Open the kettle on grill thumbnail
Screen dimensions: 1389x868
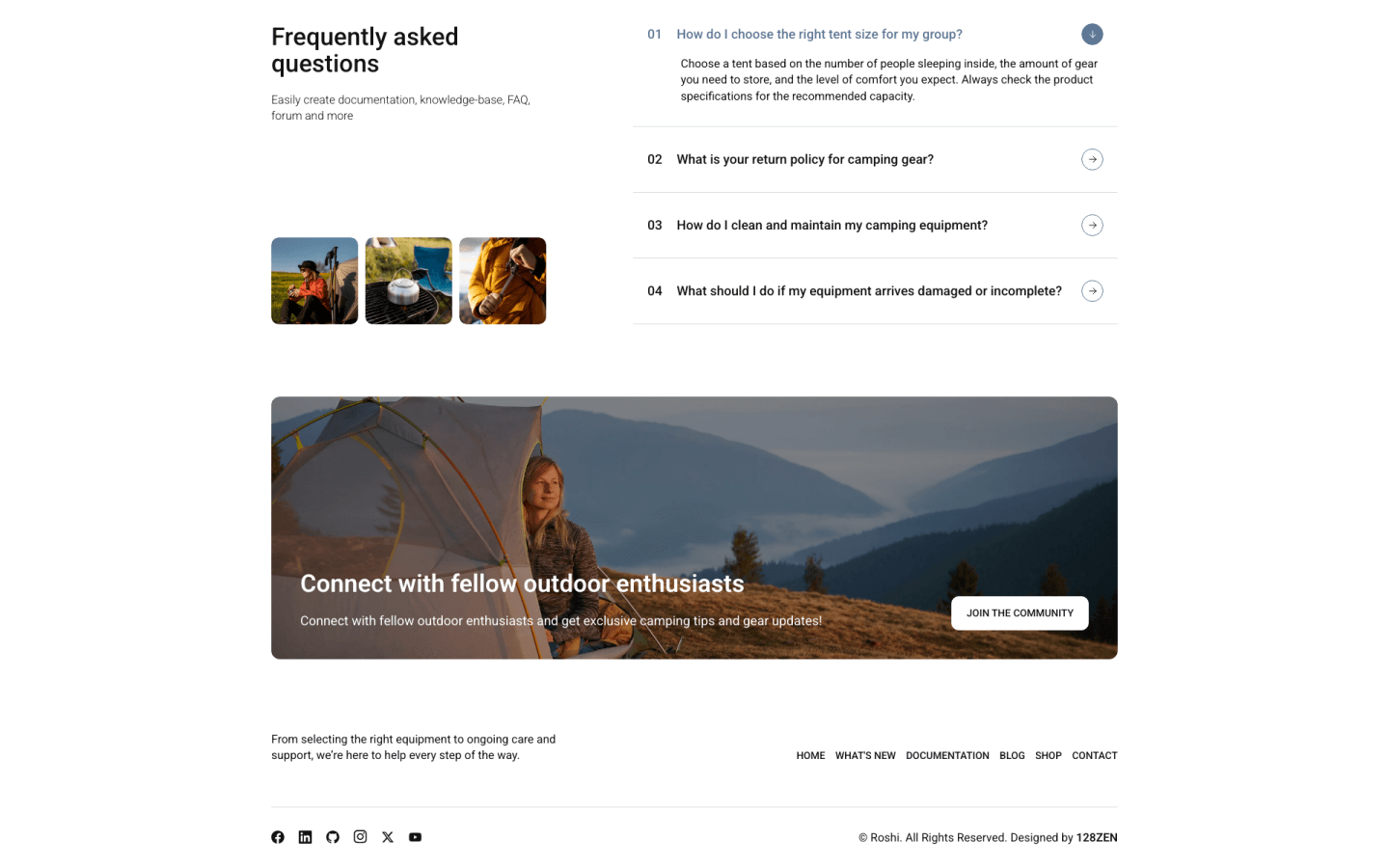tap(408, 281)
